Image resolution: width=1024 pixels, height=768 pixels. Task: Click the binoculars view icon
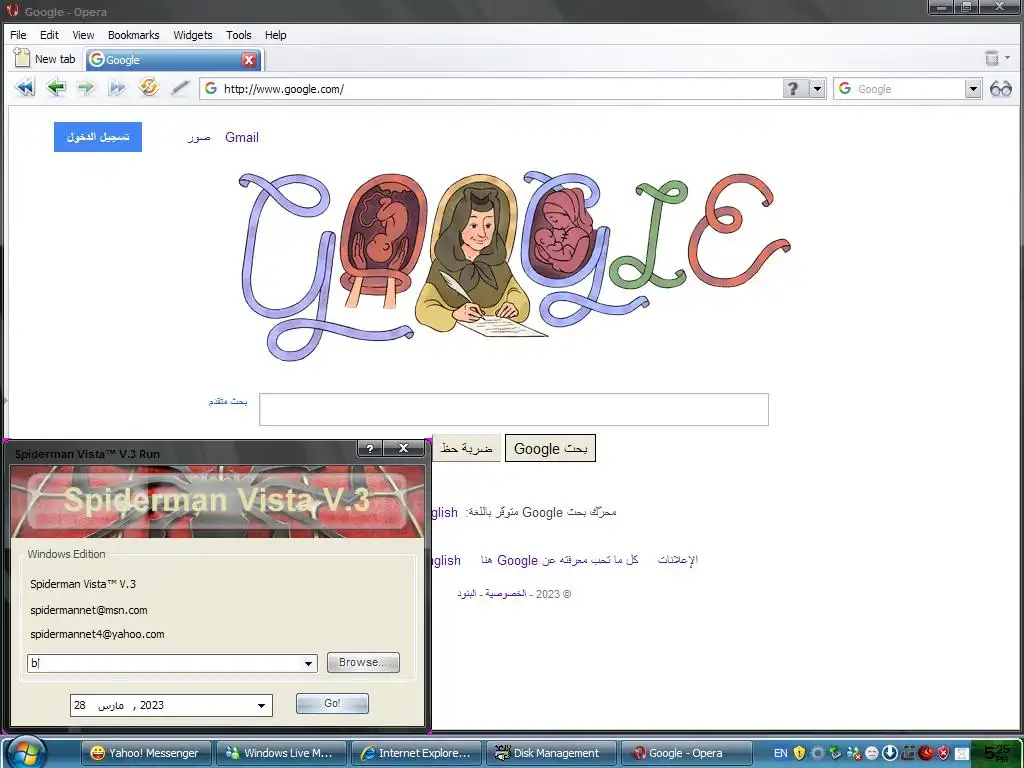(1000, 88)
